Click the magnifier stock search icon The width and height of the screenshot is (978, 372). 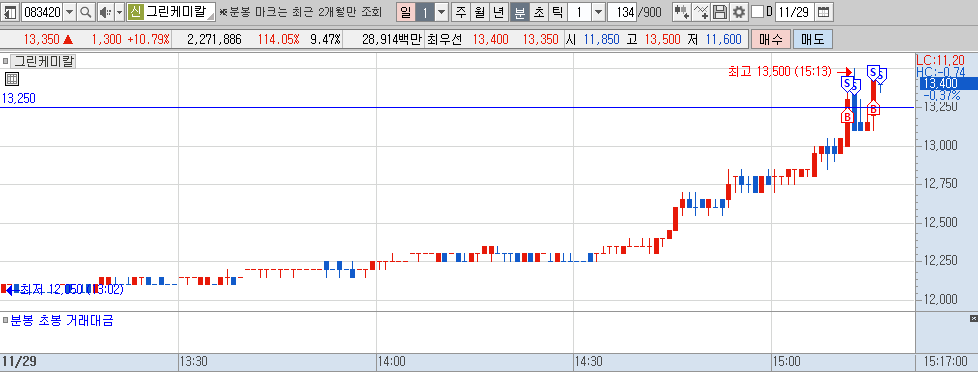[85, 12]
